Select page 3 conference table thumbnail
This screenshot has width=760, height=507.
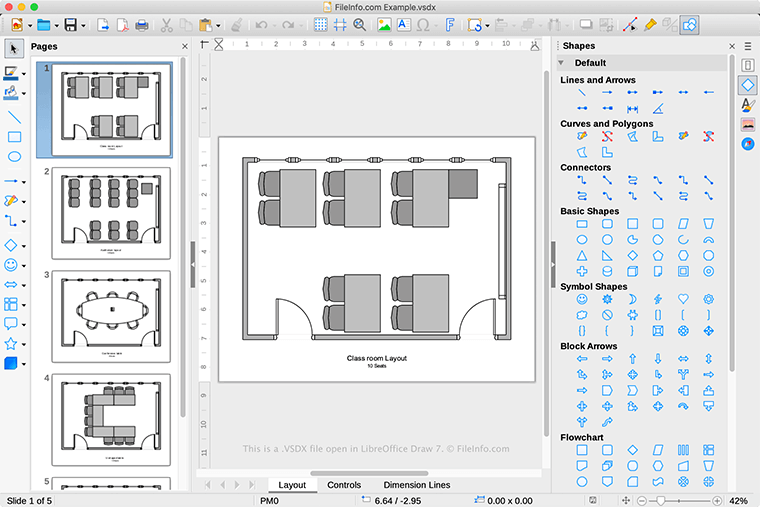click(111, 317)
